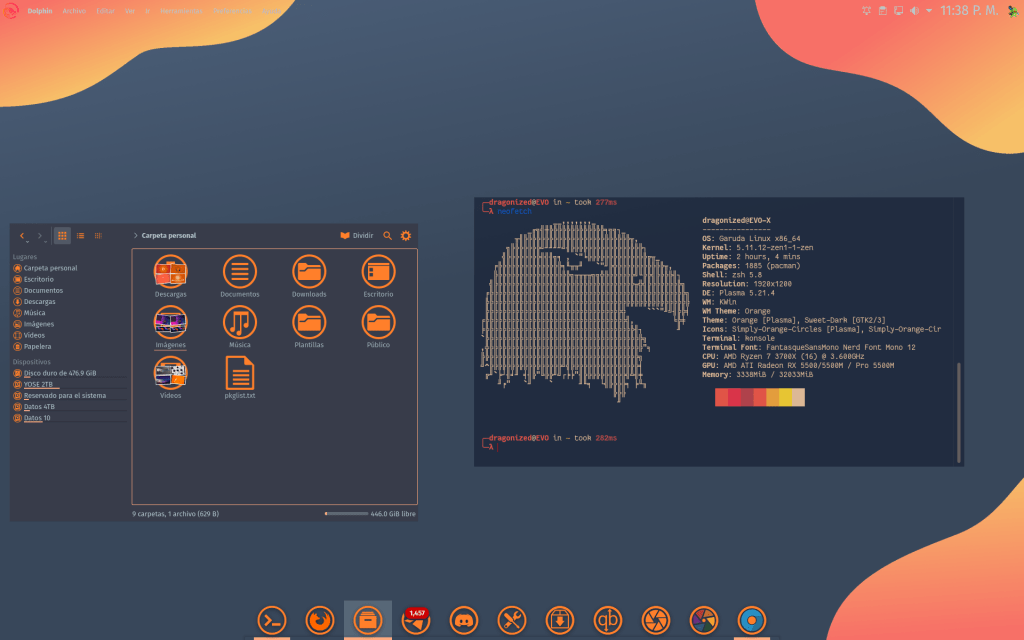
Task: Click the free disk space bar in Dolphin
Action: click(x=346, y=514)
